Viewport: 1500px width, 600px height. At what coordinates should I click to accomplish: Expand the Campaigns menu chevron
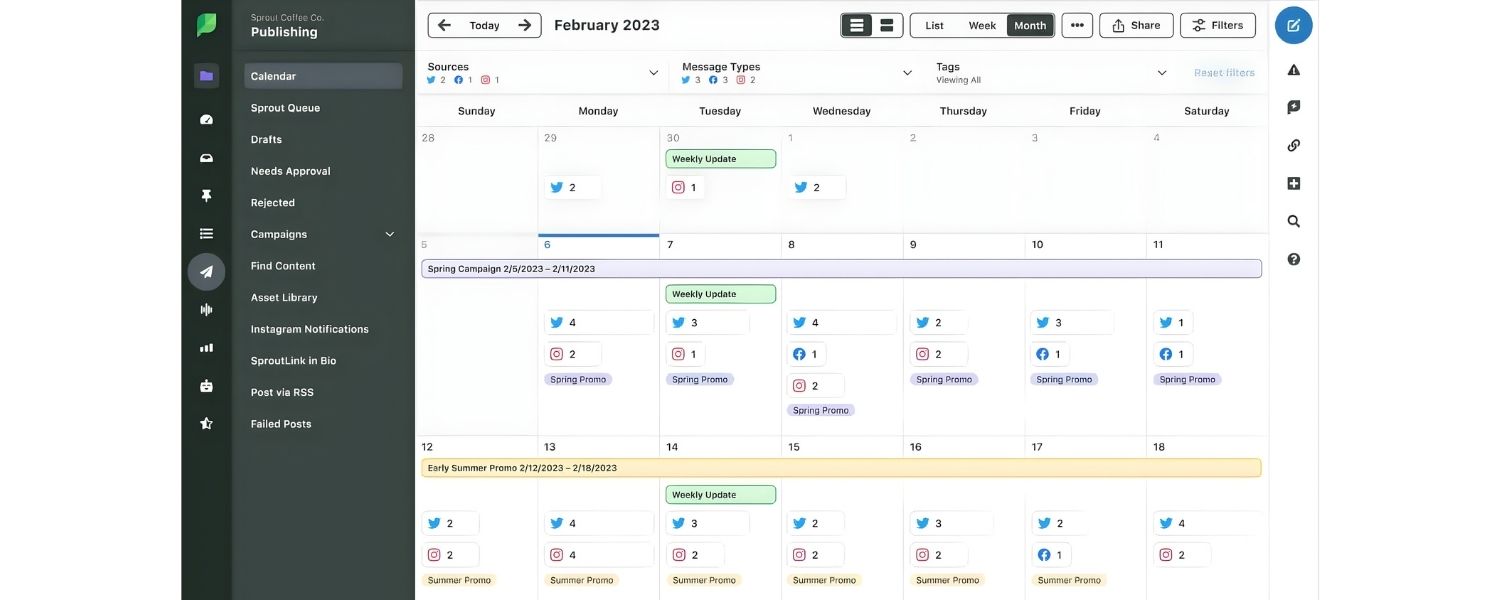click(390, 234)
